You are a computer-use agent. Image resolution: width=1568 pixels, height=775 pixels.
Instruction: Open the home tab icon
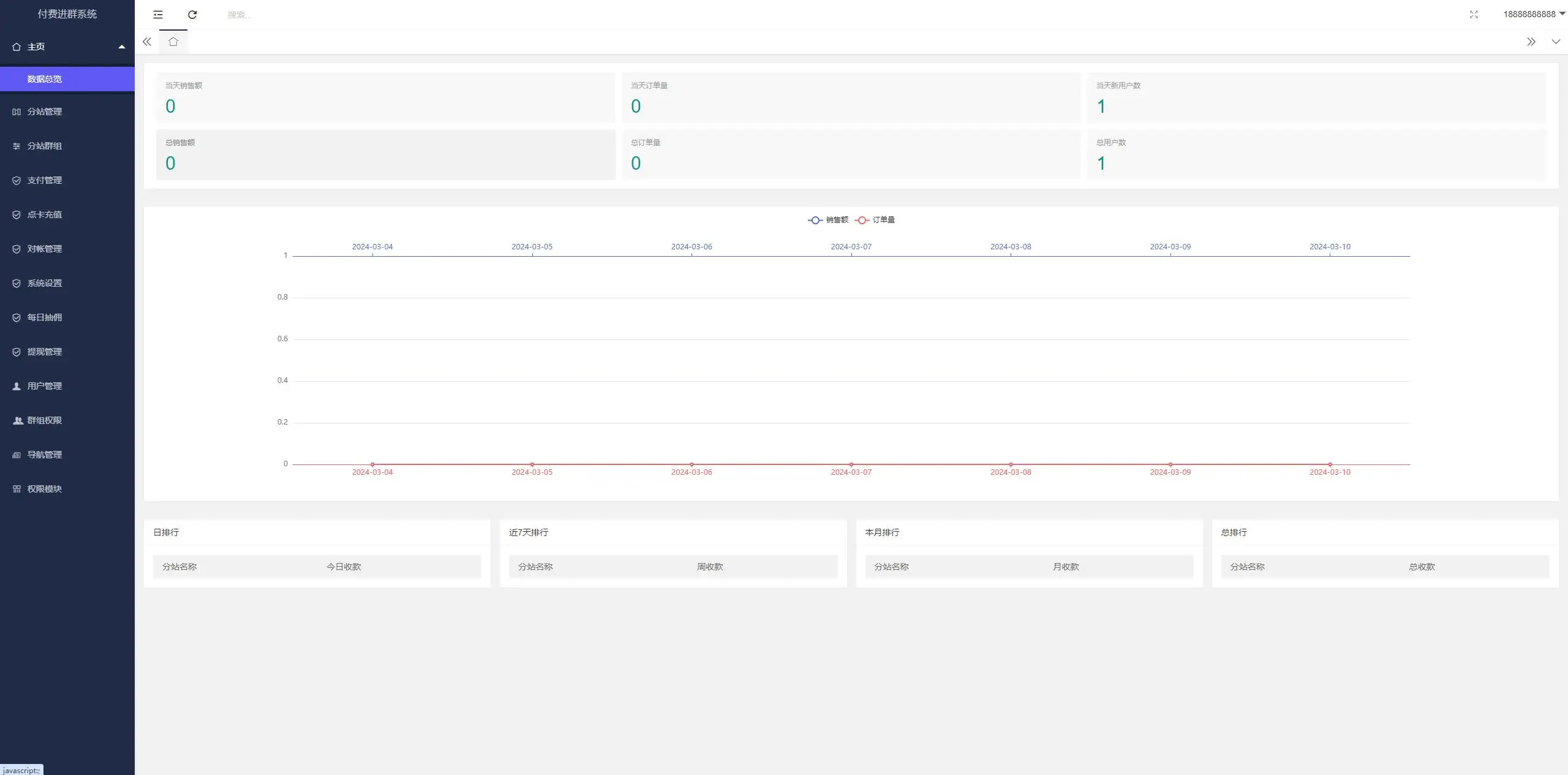click(x=173, y=42)
